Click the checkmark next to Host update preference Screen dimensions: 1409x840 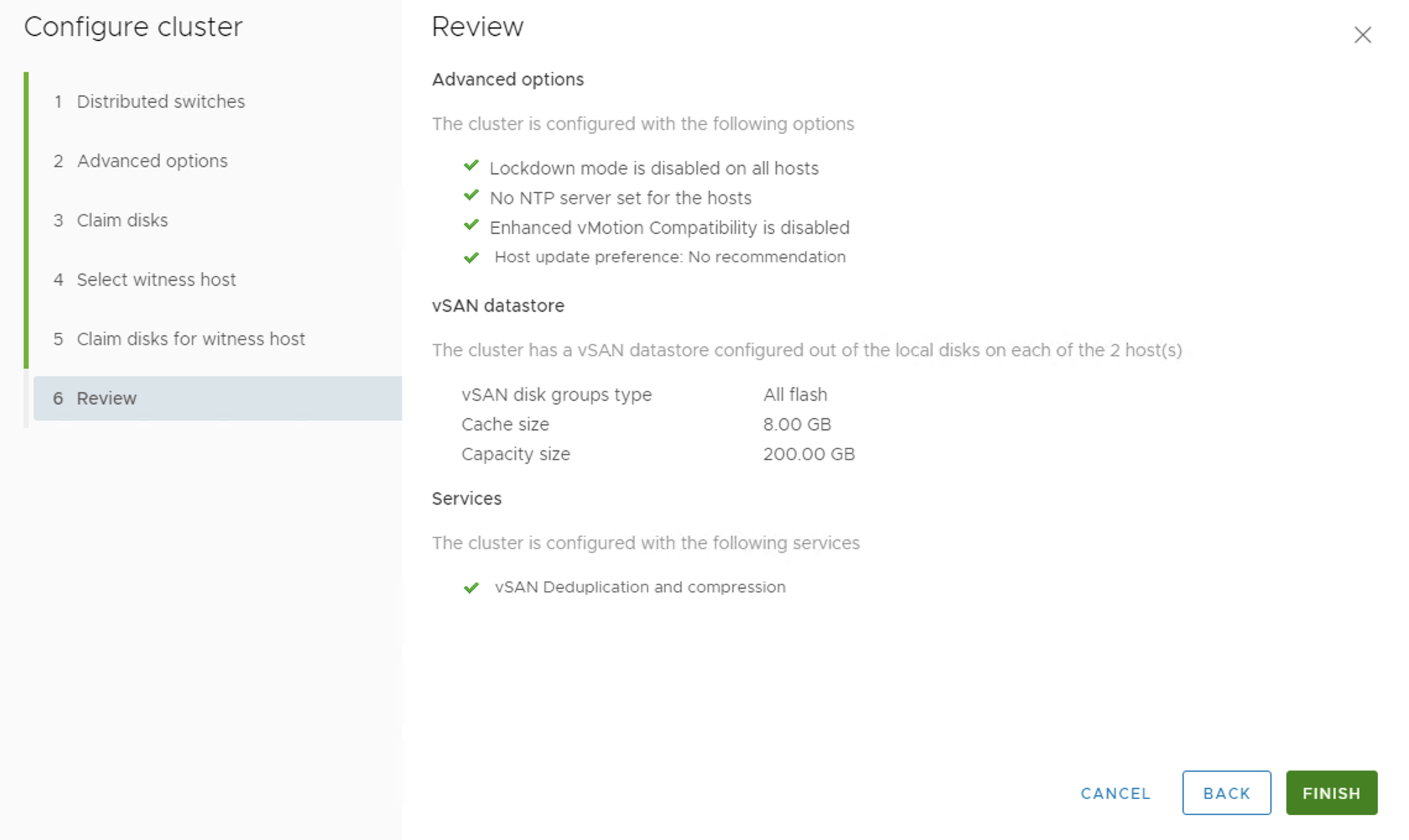coord(471,257)
